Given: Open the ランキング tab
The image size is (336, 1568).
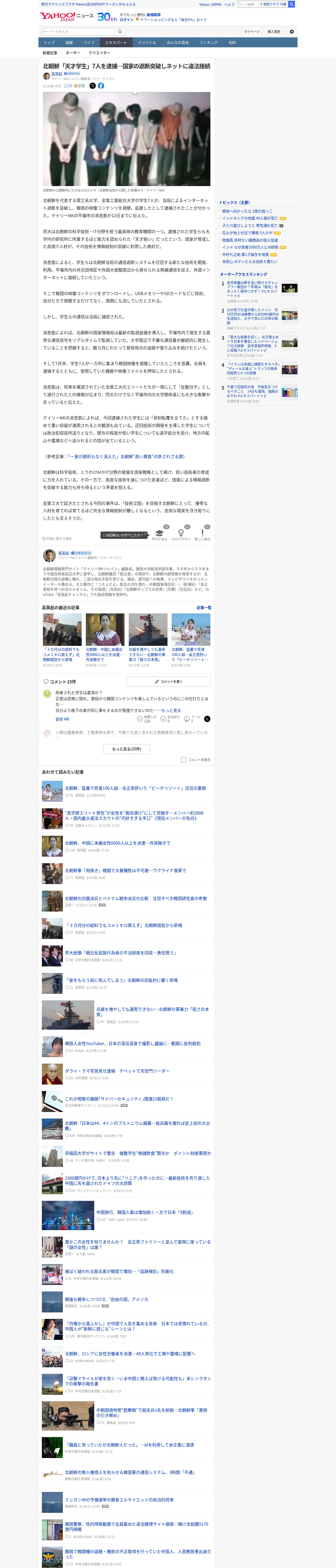Looking at the screenshot, I should click(209, 43).
